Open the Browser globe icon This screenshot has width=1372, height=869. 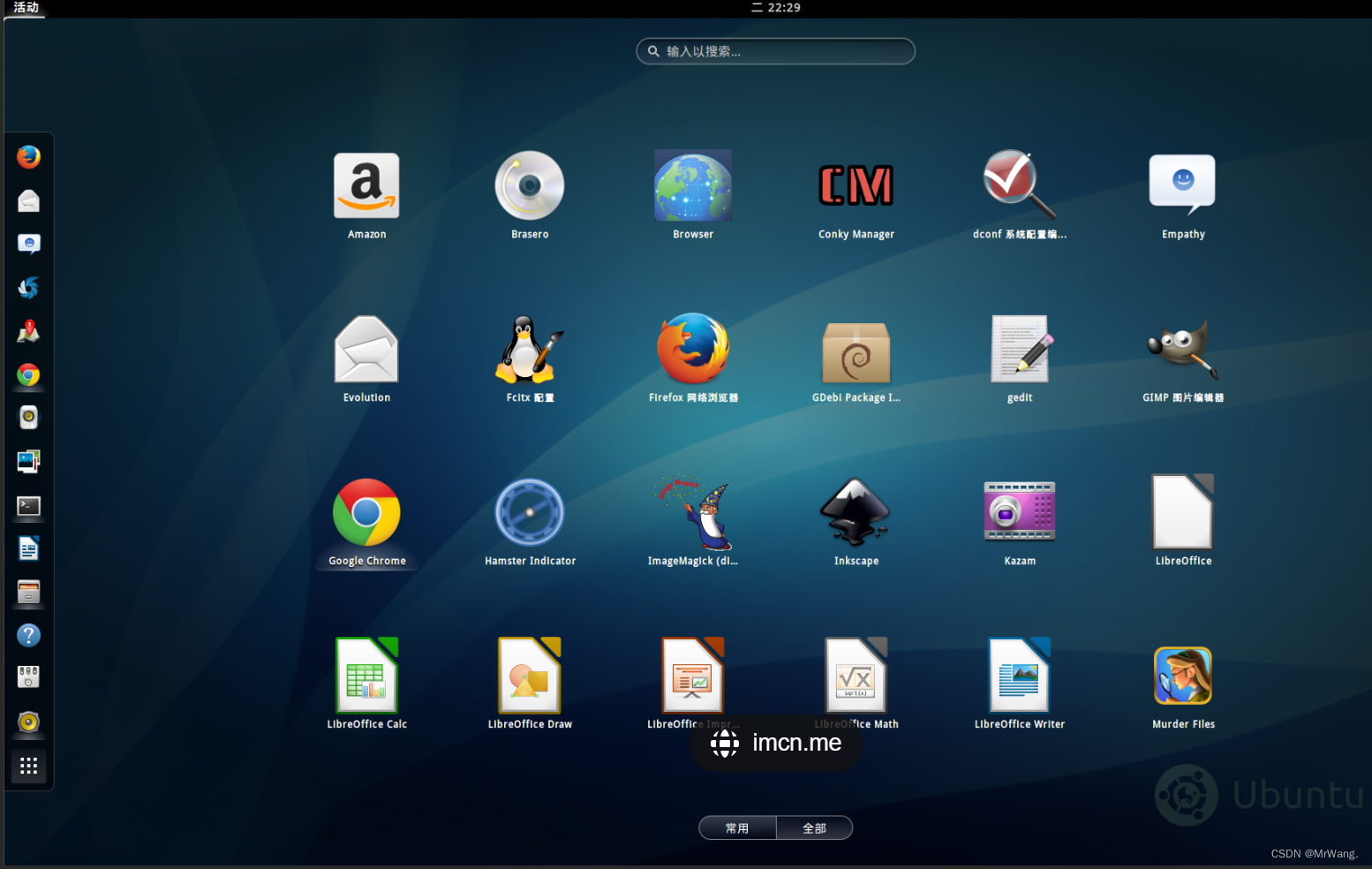click(x=693, y=185)
